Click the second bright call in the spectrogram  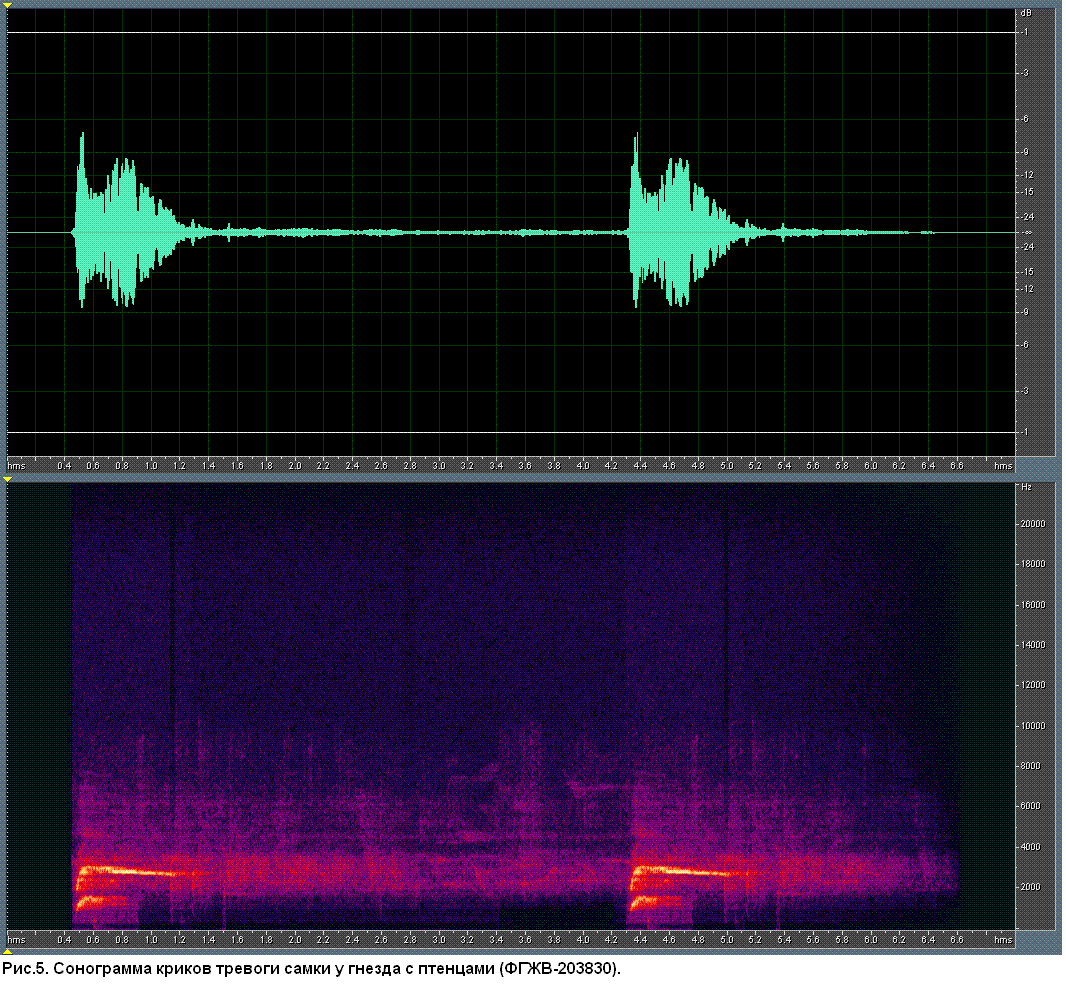click(680, 887)
